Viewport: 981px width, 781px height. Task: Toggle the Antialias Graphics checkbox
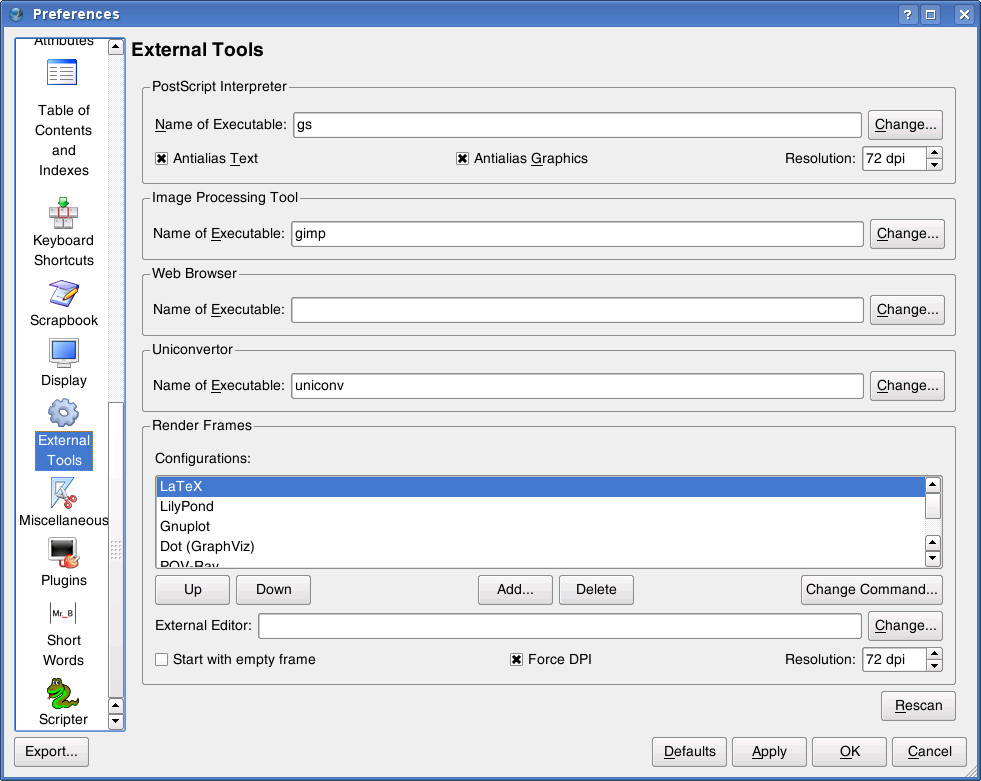pyautogui.click(x=462, y=159)
